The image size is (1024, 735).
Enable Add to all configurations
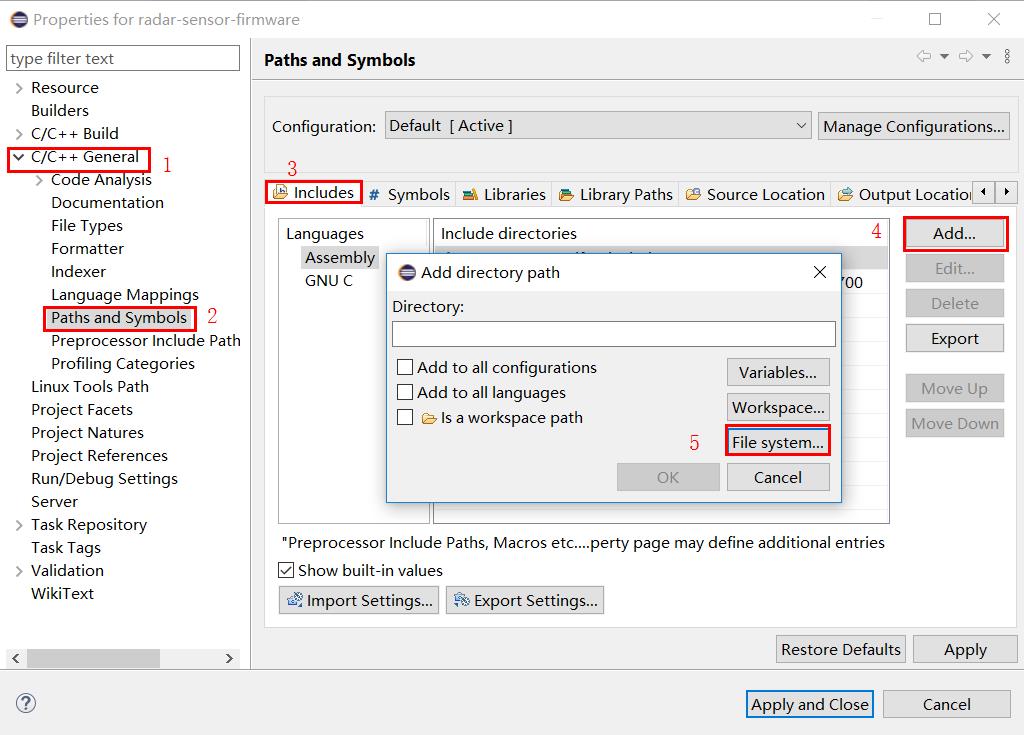404,367
